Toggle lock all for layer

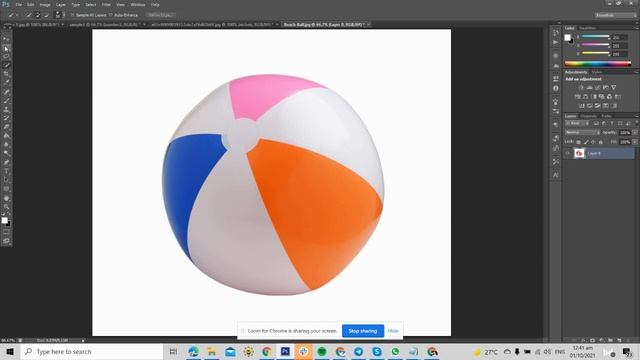600,142
